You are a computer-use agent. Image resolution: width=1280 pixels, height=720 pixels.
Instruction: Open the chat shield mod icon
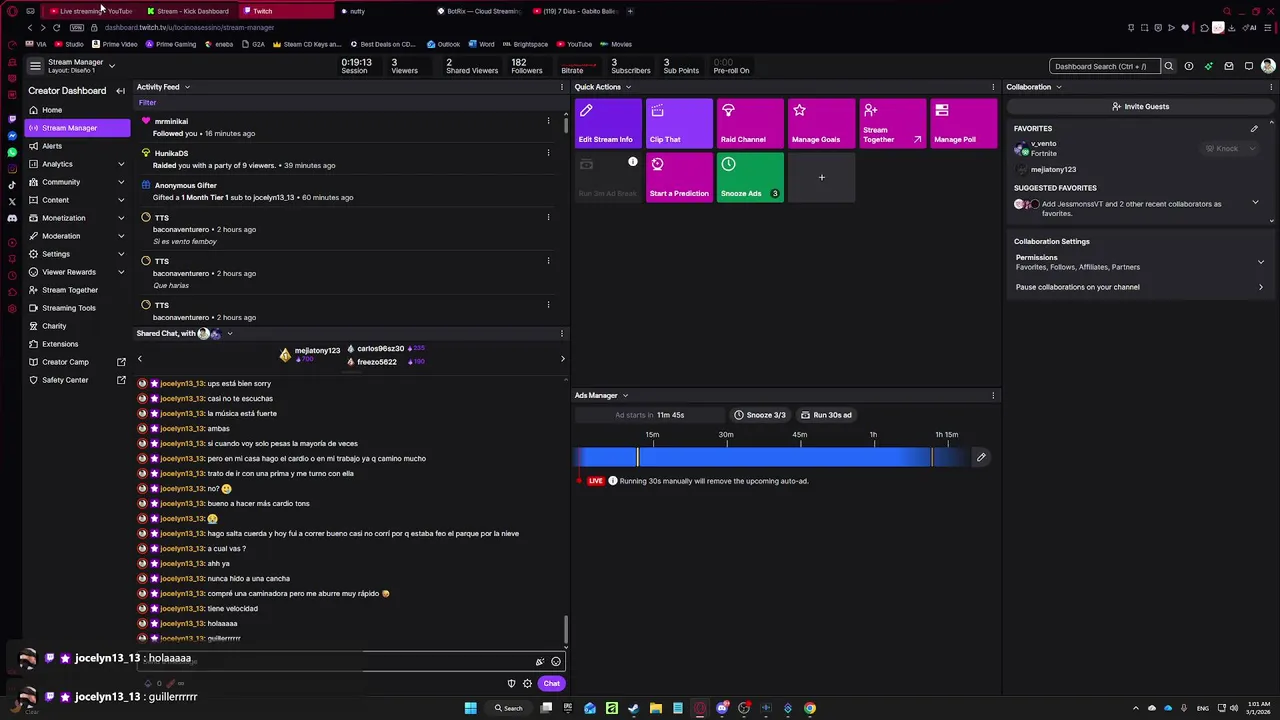point(511,683)
